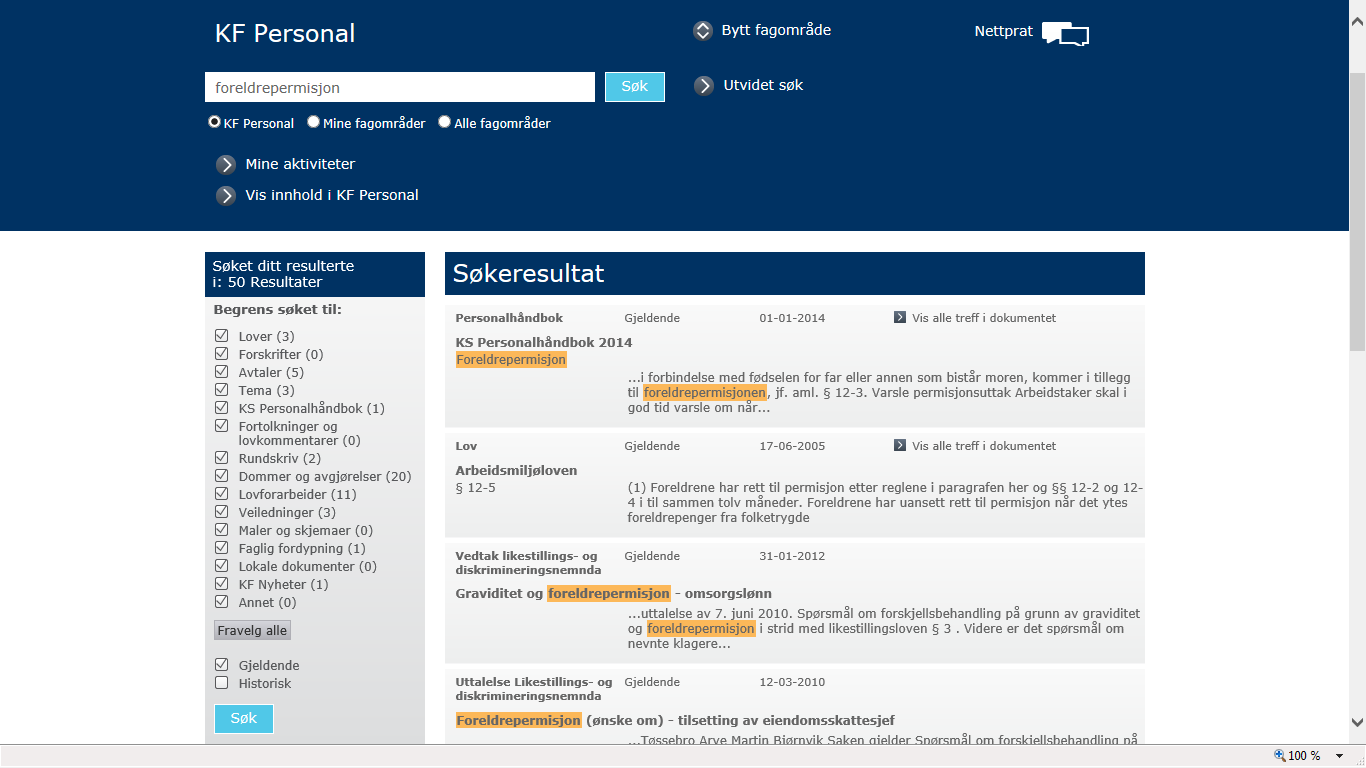Uncheck the Annet (0) checkbox
Image resolution: width=1366 pixels, height=768 pixels.
coord(222,602)
